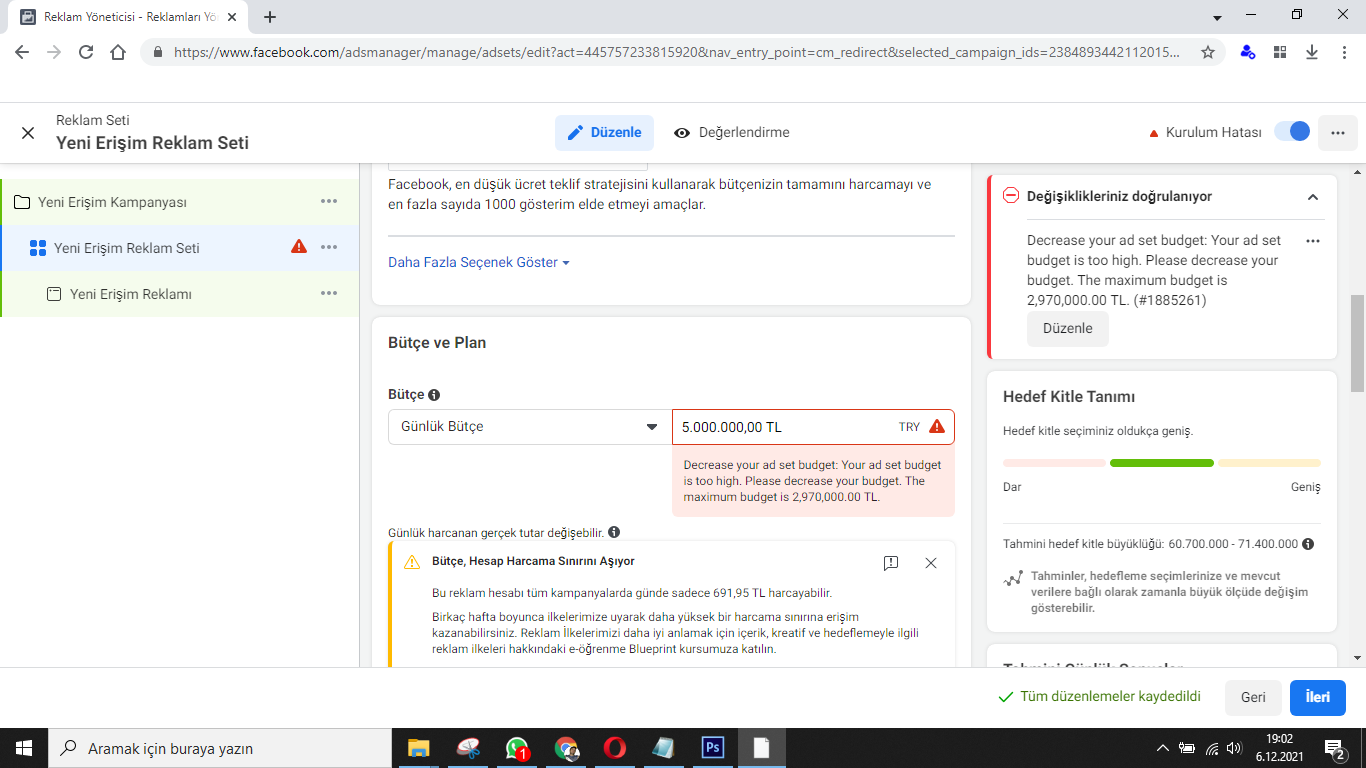Open Chrome downloads arrow icon
Viewport: 1366px width, 768px height.
pyautogui.click(x=1312, y=52)
